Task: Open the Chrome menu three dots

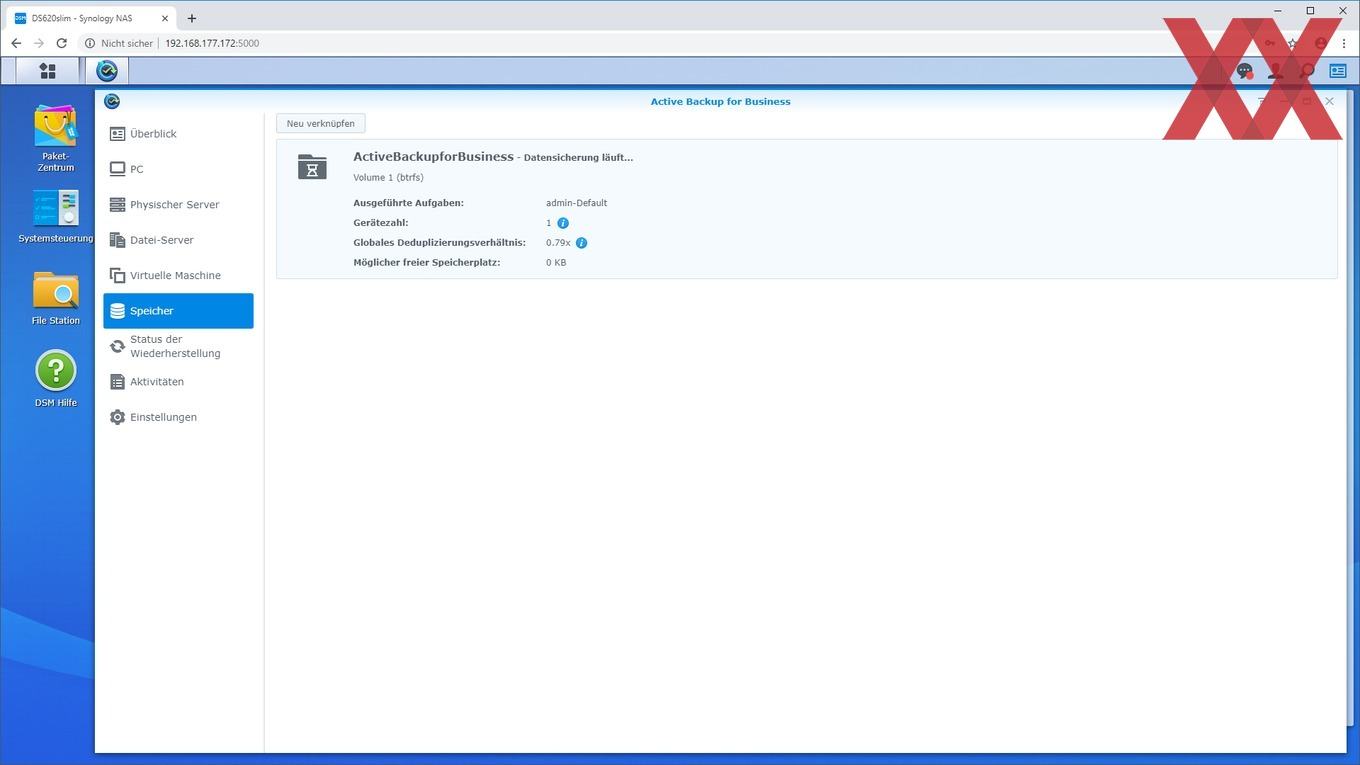Action: [x=1344, y=43]
